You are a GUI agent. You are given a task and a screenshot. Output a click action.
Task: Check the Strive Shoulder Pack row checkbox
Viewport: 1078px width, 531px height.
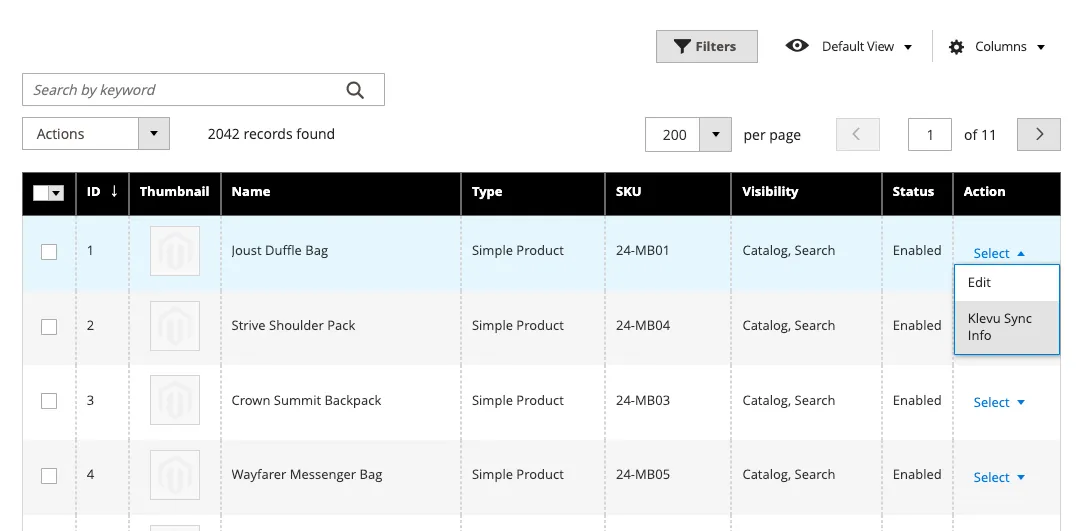point(49,326)
